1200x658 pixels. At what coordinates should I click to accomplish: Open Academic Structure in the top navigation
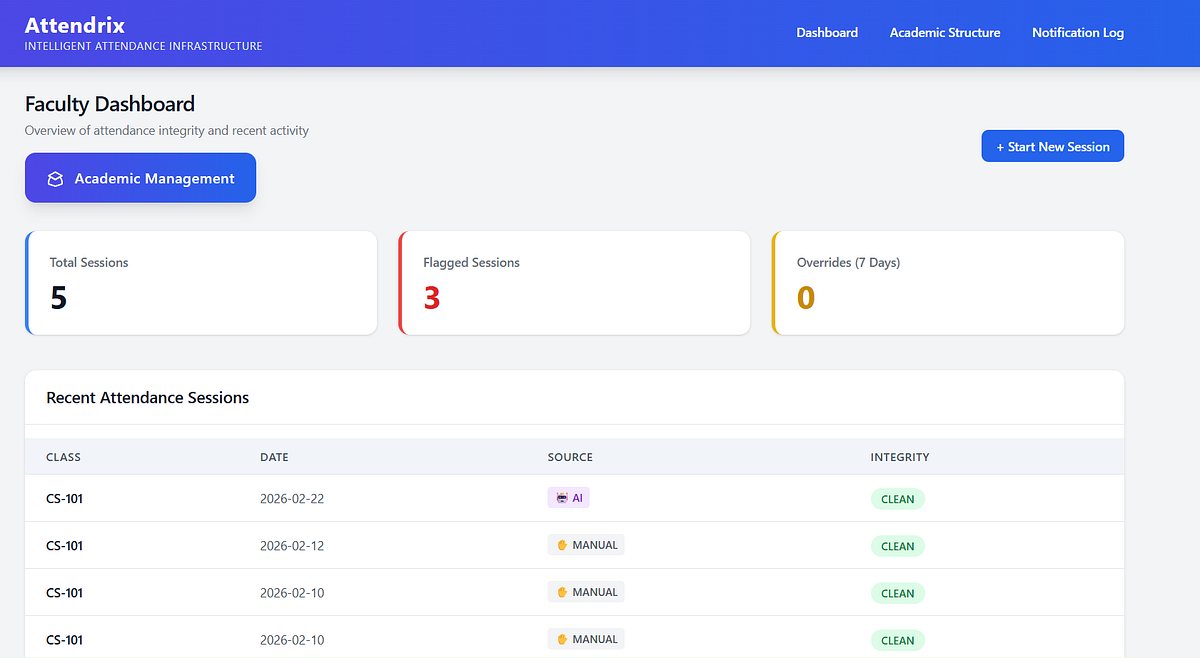click(x=945, y=33)
